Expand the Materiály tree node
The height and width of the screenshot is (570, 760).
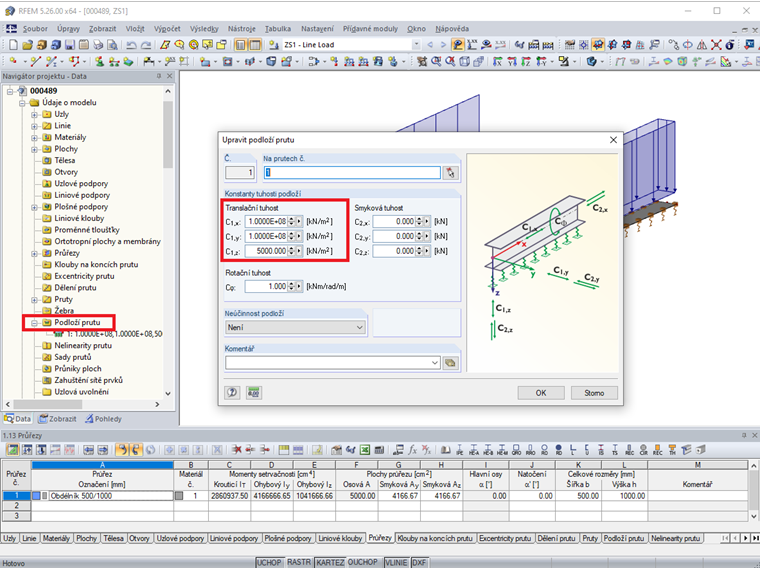(34, 138)
